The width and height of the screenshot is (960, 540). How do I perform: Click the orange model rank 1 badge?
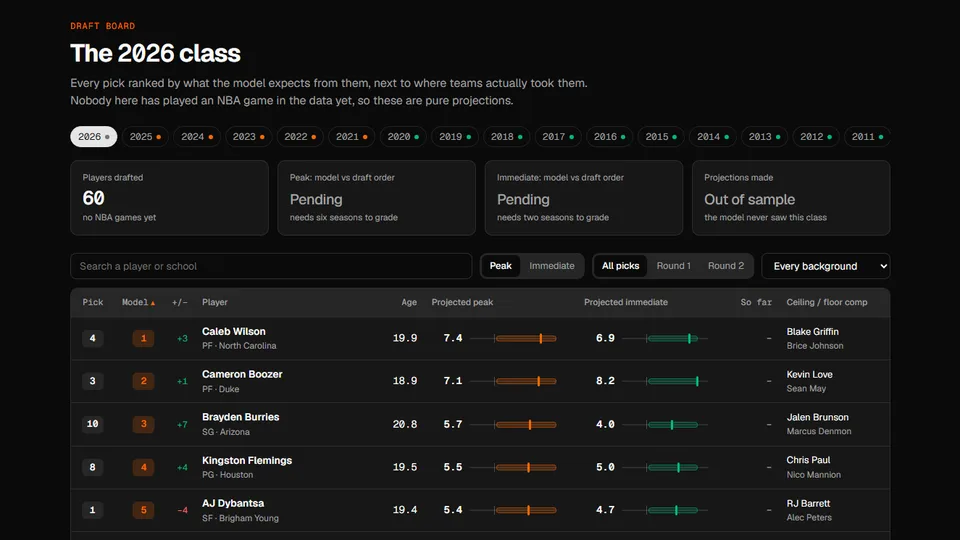click(x=143, y=338)
